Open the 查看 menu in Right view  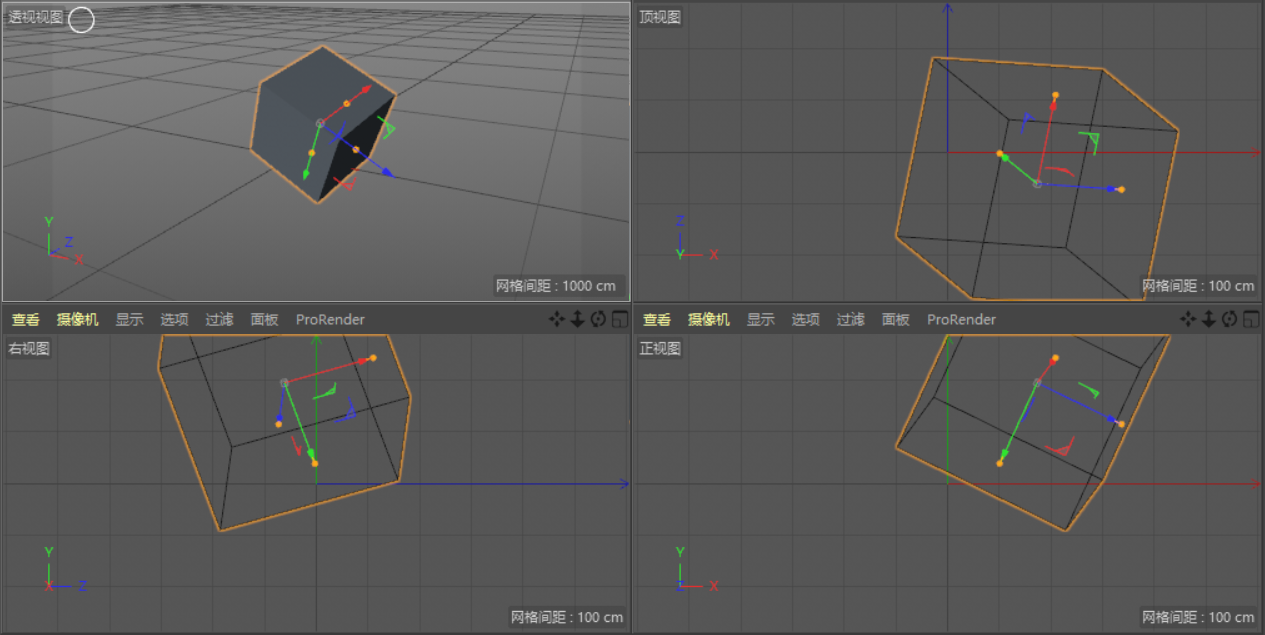click(x=25, y=319)
